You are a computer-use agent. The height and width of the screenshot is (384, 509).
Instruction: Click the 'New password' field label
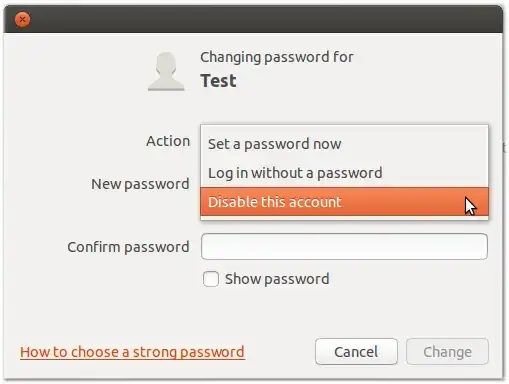[140, 184]
